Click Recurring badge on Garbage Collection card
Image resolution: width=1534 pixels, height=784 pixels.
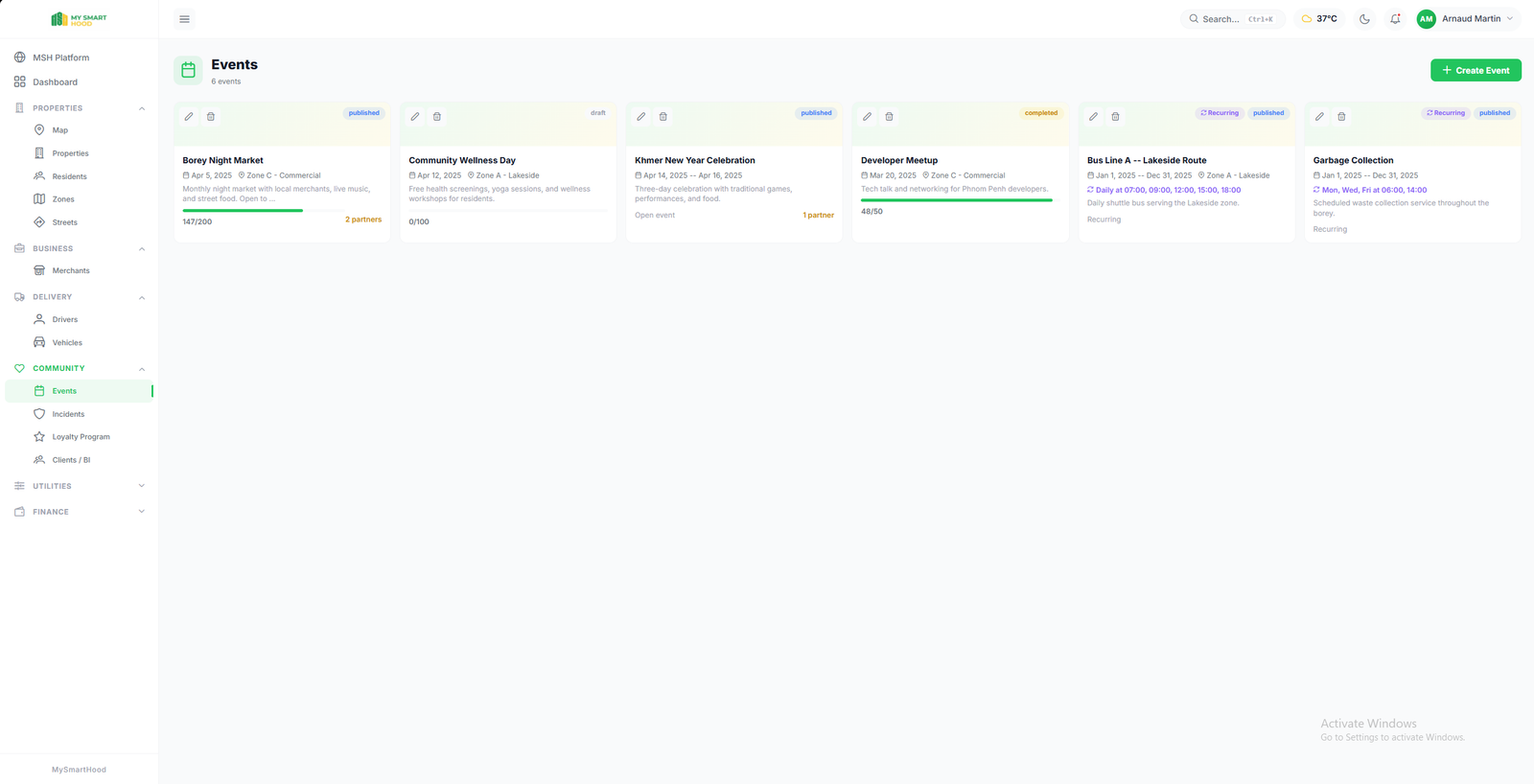coord(1446,113)
